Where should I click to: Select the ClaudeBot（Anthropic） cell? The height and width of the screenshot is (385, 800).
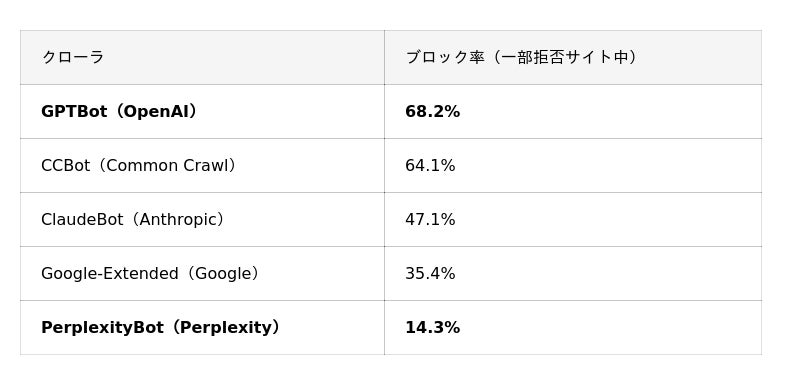point(202,219)
